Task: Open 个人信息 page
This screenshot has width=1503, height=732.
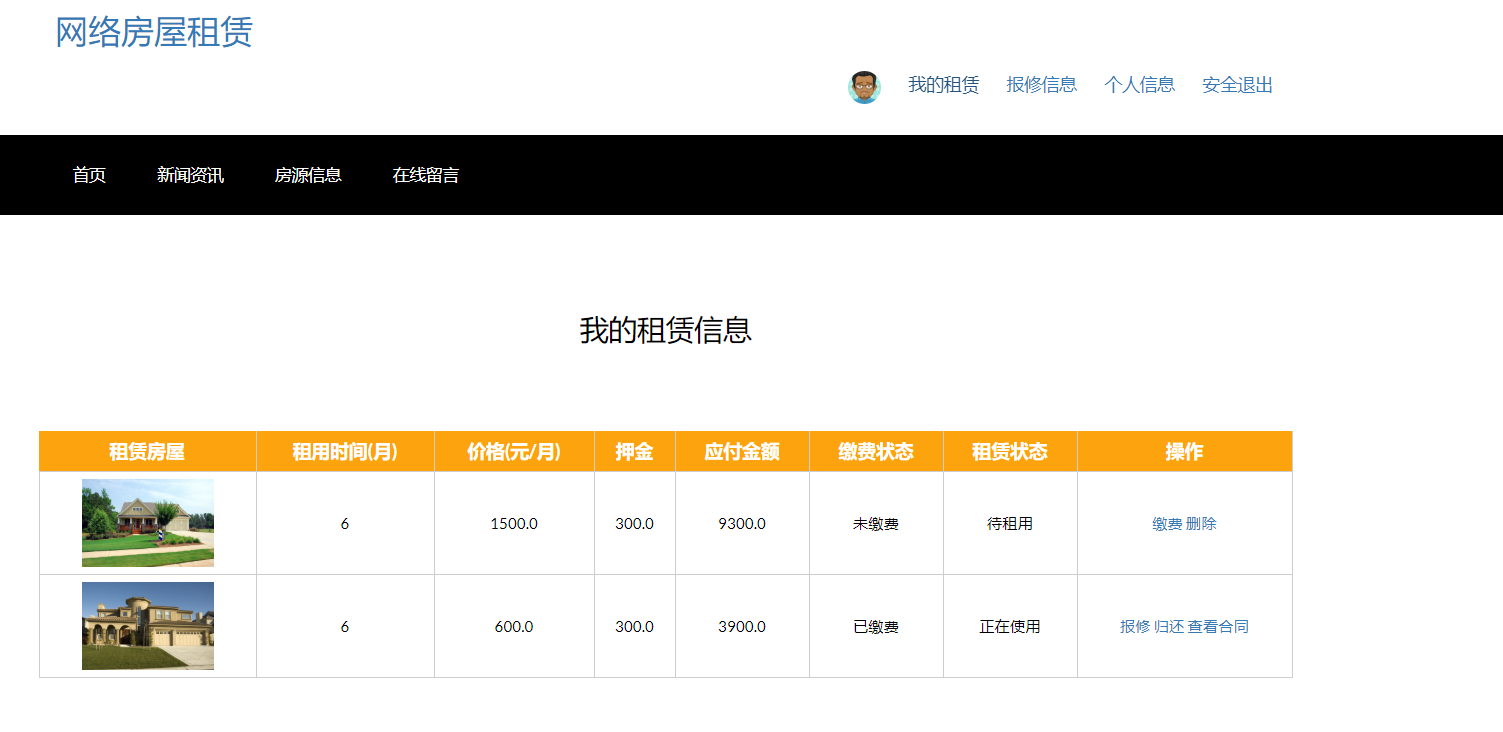Action: [1139, 85]
